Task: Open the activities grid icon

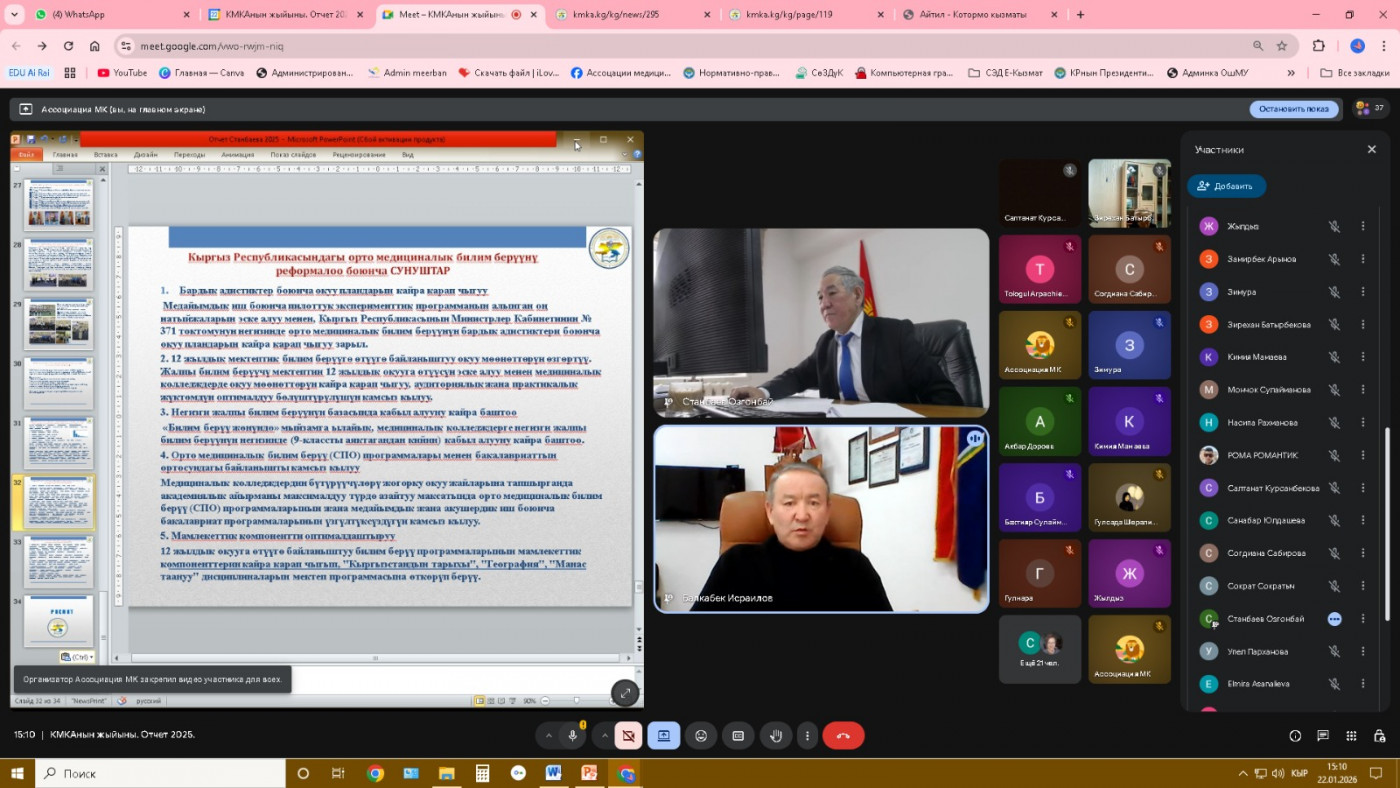Action: tap(1351, 736)
